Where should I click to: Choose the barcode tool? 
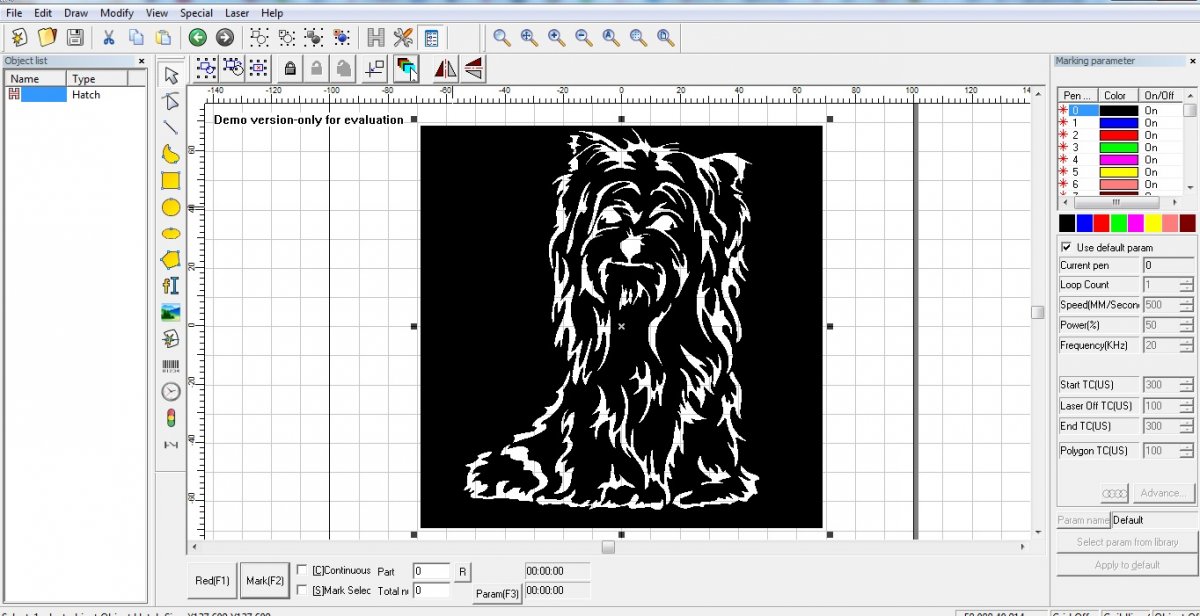click(171, 365)
